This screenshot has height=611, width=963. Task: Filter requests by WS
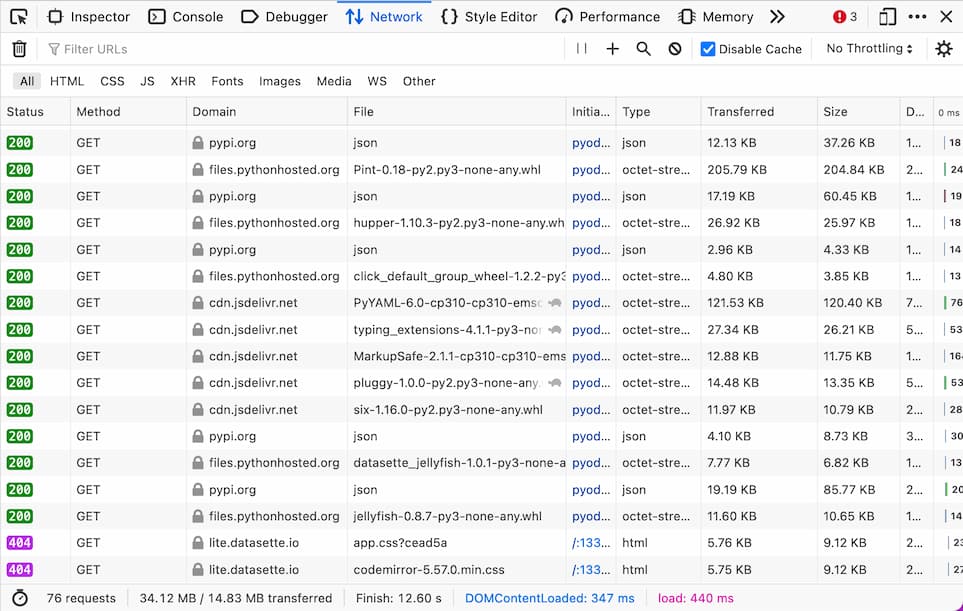(x=377, y=81)
